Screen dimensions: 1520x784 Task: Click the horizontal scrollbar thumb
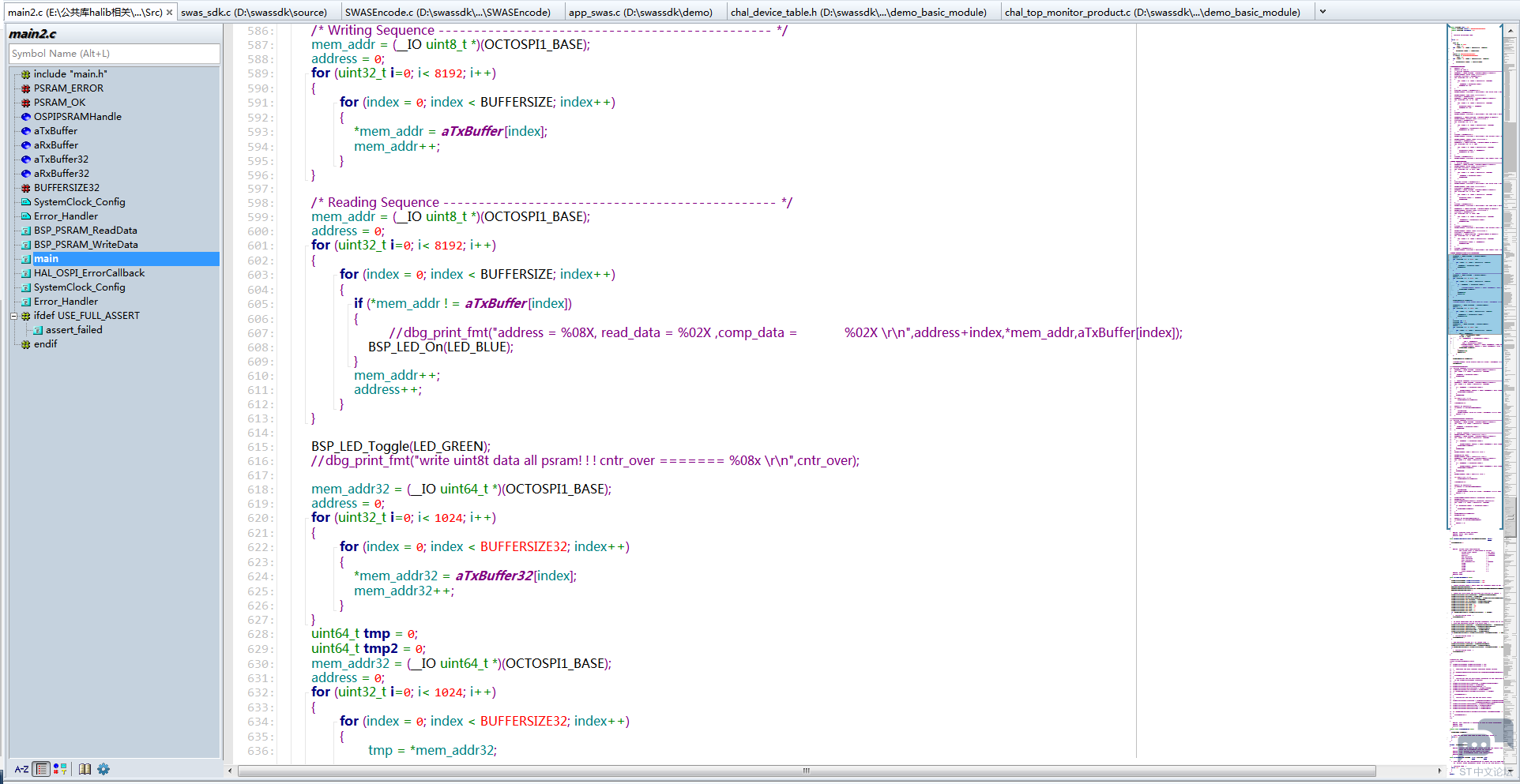806,771
